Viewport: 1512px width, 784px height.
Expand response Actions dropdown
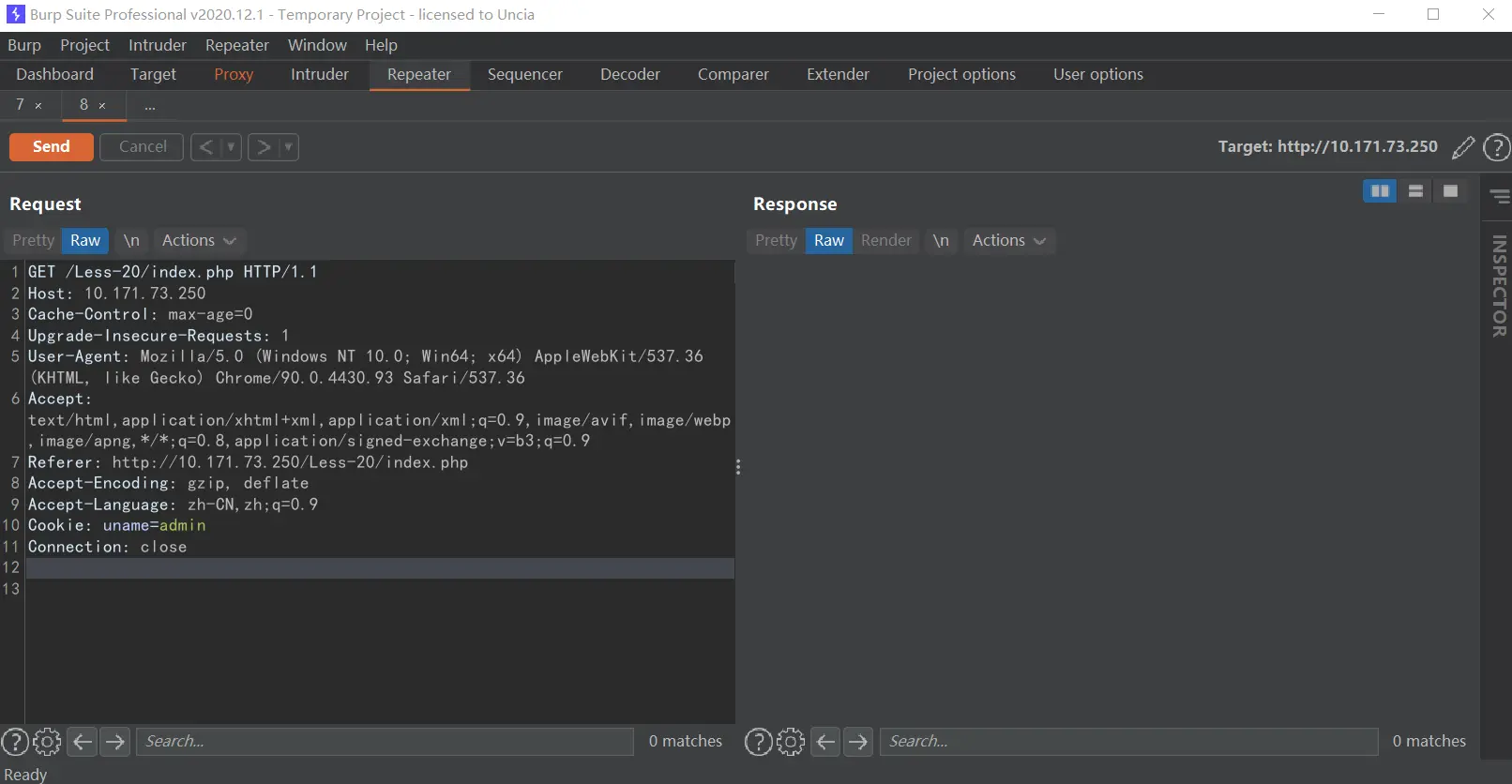coord(1008,241)
